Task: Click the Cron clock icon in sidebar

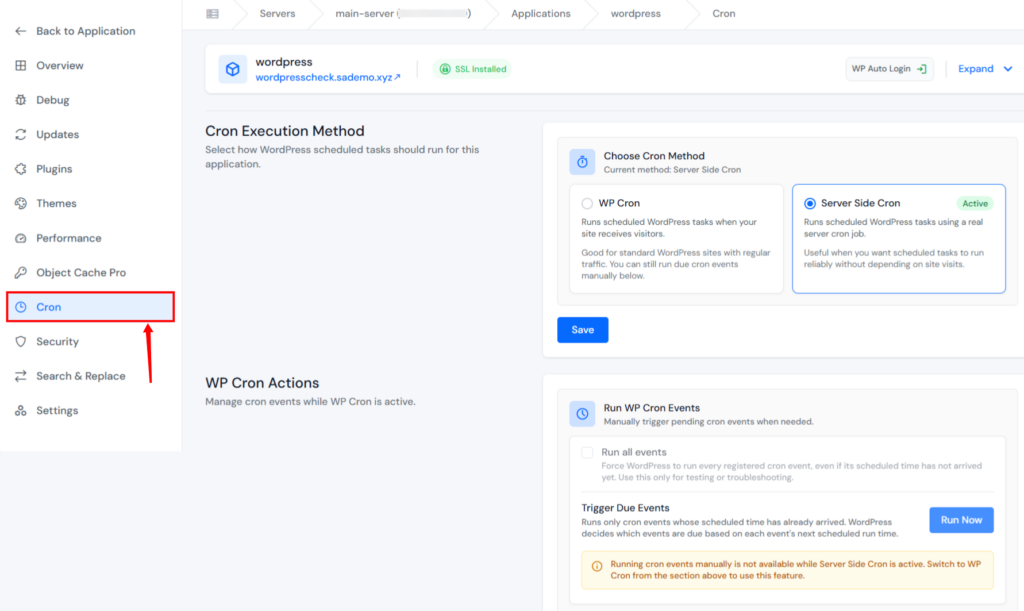Action: 21,307
